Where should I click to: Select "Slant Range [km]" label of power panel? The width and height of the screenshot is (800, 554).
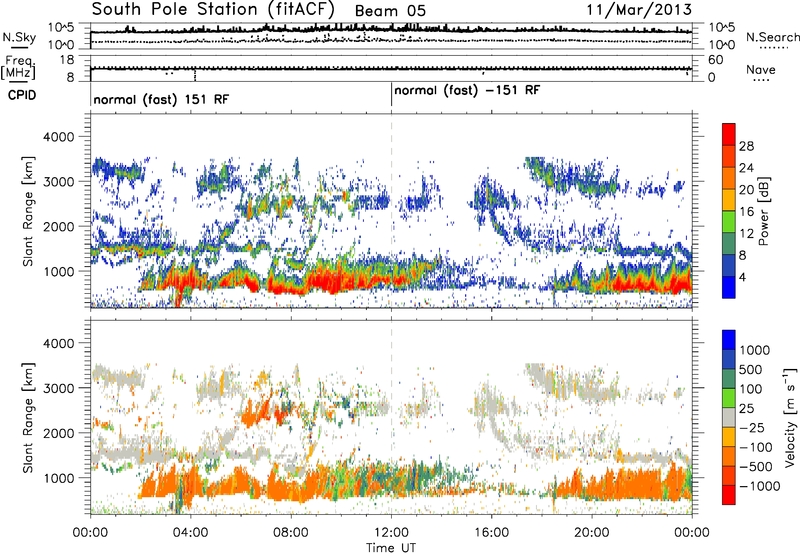28,211
